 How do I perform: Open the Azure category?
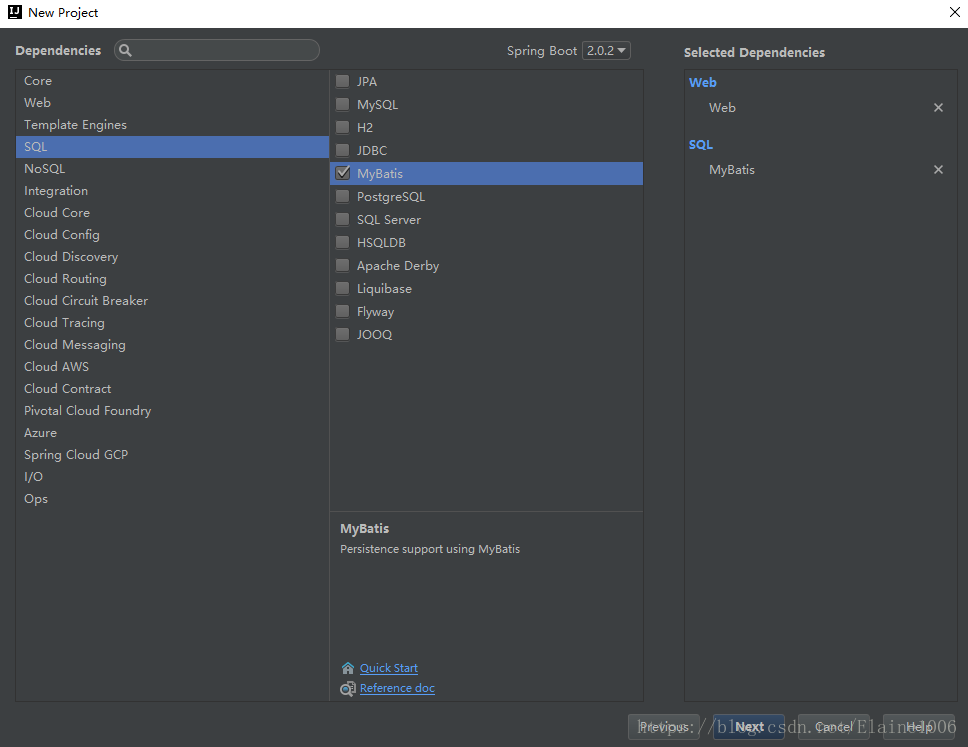(x=172, y=433)
